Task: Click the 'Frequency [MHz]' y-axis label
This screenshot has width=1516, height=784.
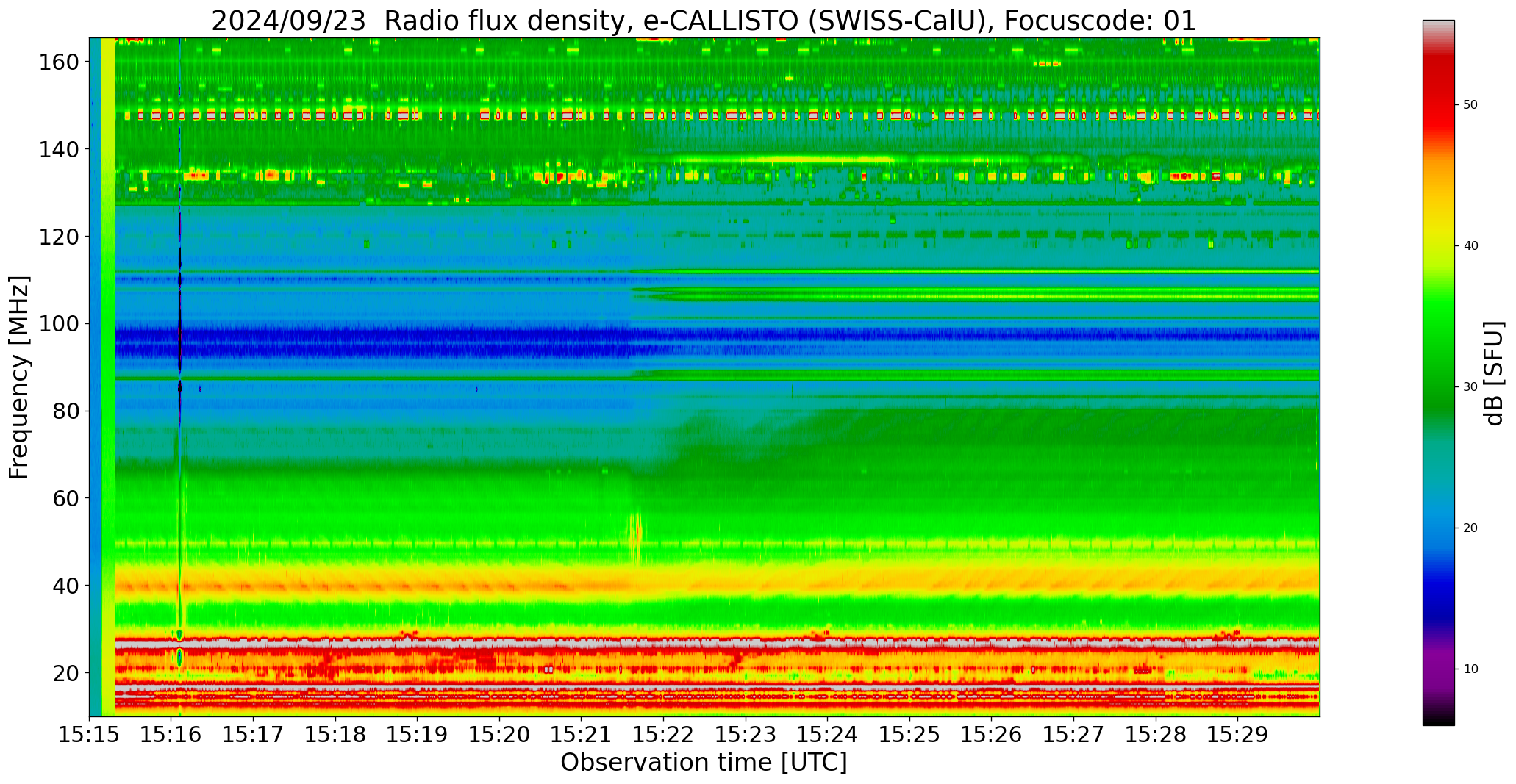Action: 19,378
